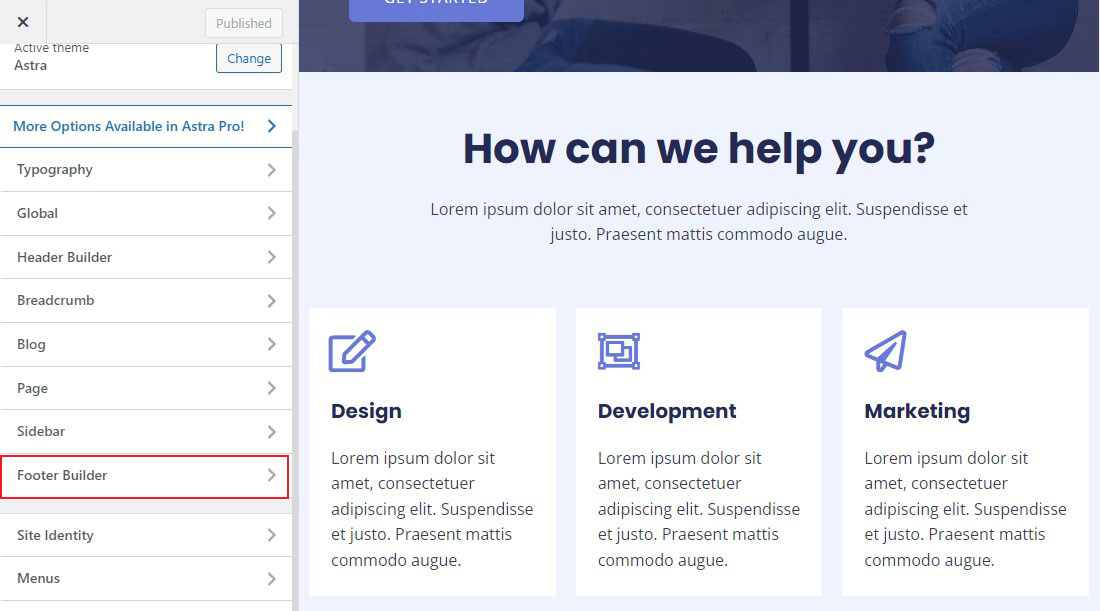The width and height of the screenshot is (1100, 611).
Task: Open the Site Identity section
Action: point(145,535)
